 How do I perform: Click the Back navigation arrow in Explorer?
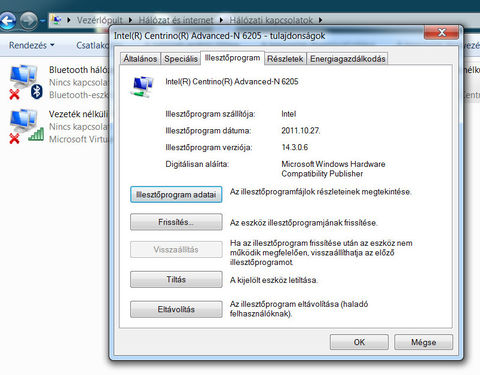(x=7, y=21)
